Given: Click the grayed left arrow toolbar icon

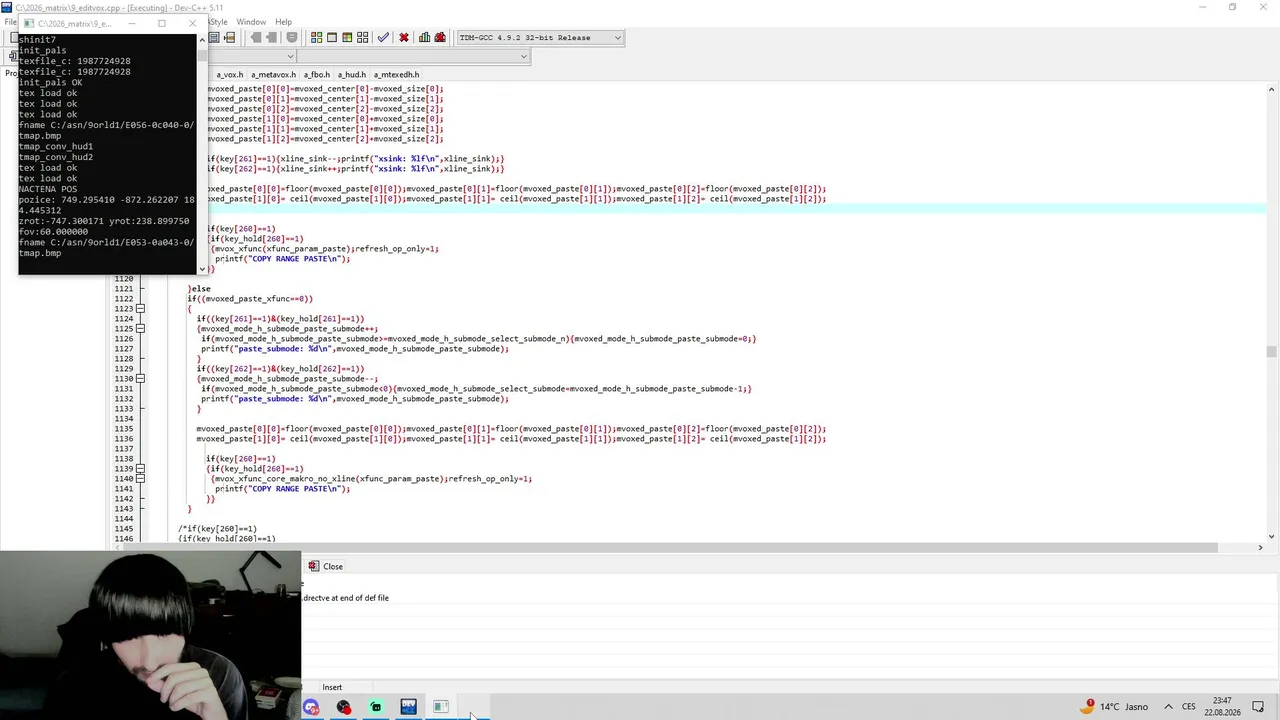Looking at the screenshot, I should tap(256, 38).
